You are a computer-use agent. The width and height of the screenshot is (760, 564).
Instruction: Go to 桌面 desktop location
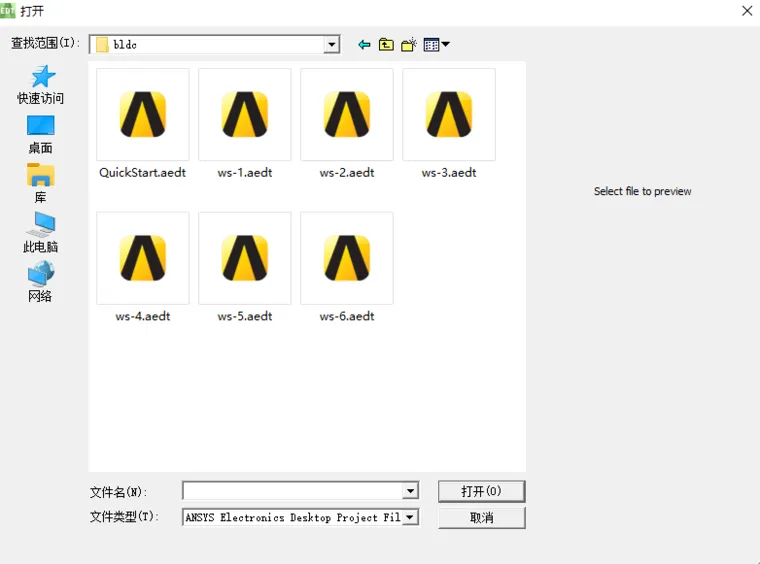pyautogui.click(x=40, y=135)
